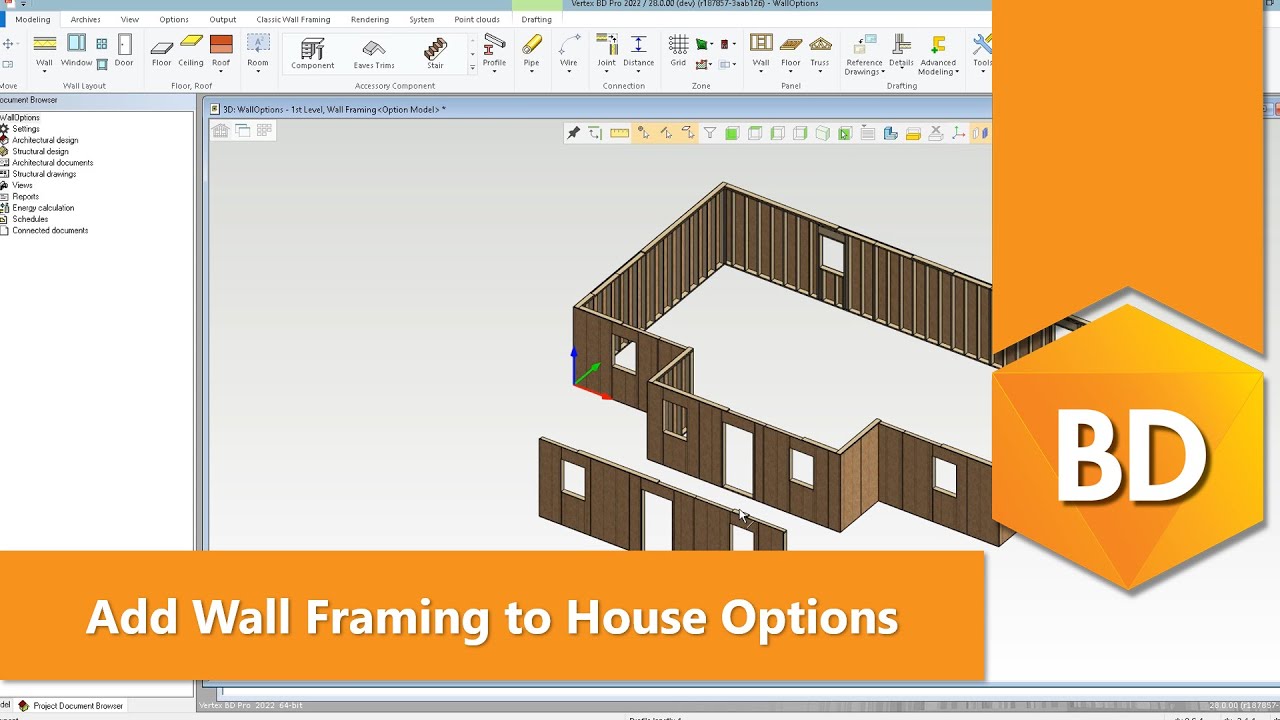Click the ruler measure icon in view toolbar
The height and width of the screenshot is (720, 1280).
pyautogui.click(x=619, y=133)
